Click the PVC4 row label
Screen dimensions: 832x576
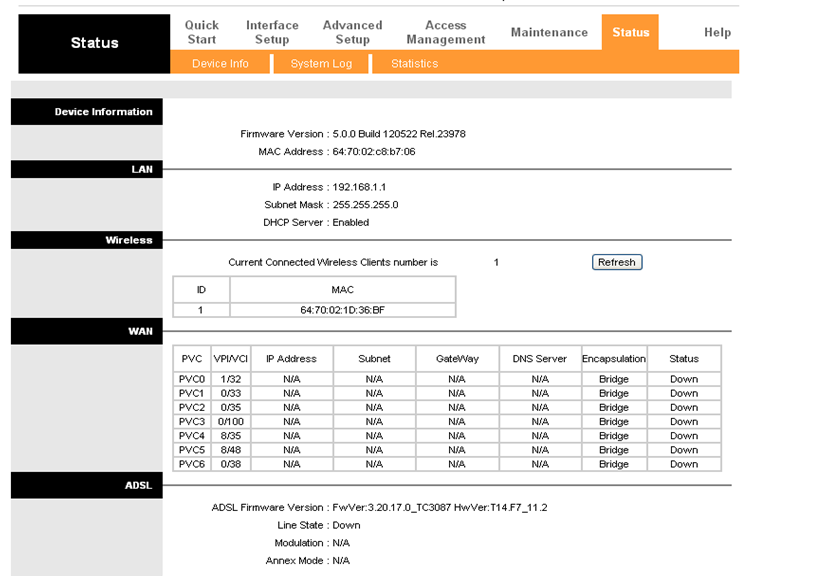[192, 436]
